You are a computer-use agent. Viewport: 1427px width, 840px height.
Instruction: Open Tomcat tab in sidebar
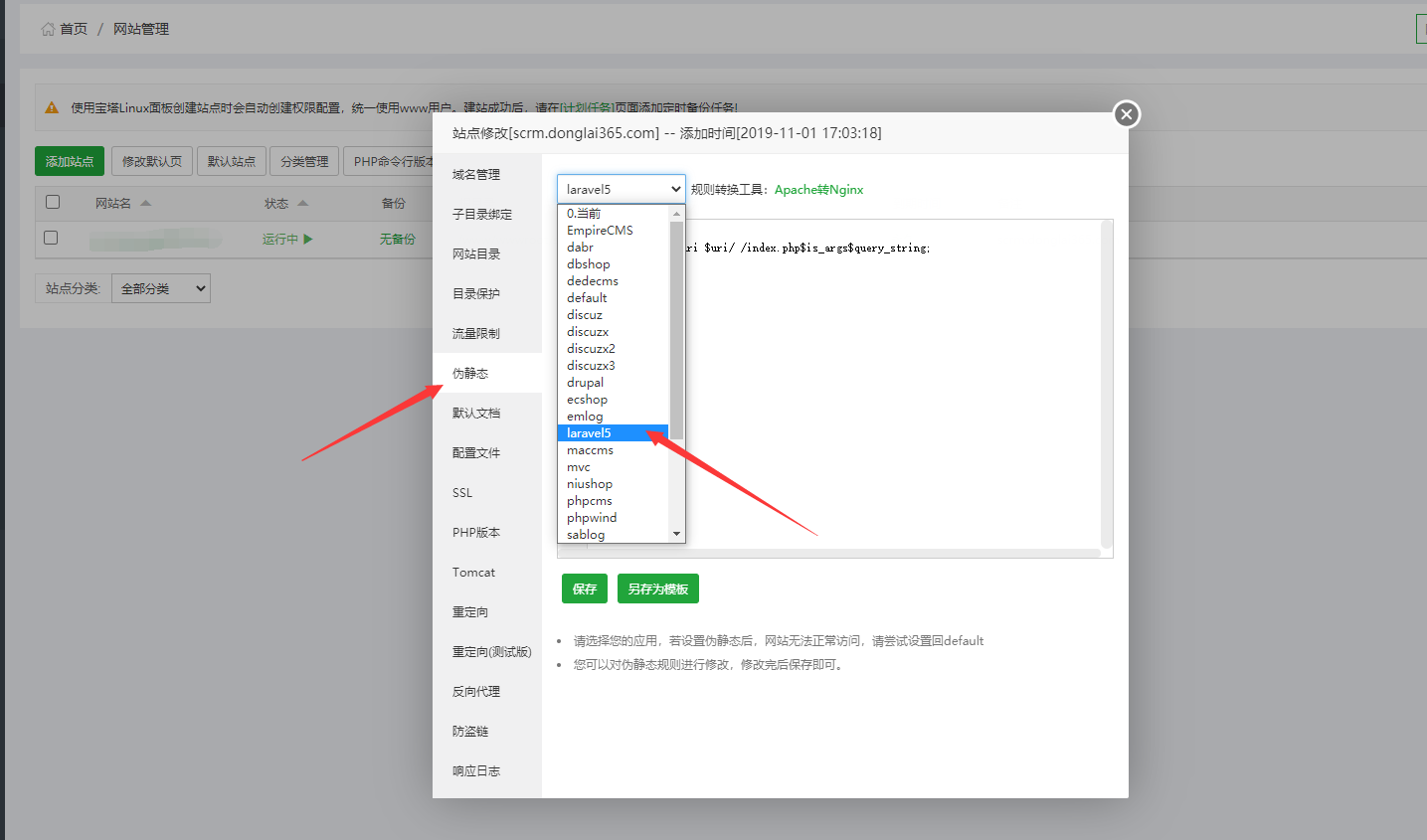[x=487, y=573]
